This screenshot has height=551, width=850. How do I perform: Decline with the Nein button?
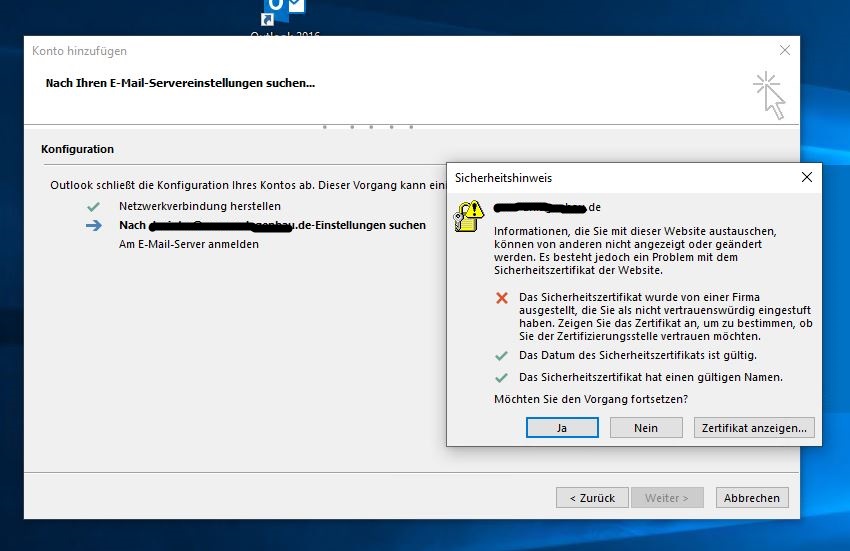tap(646, 428)
